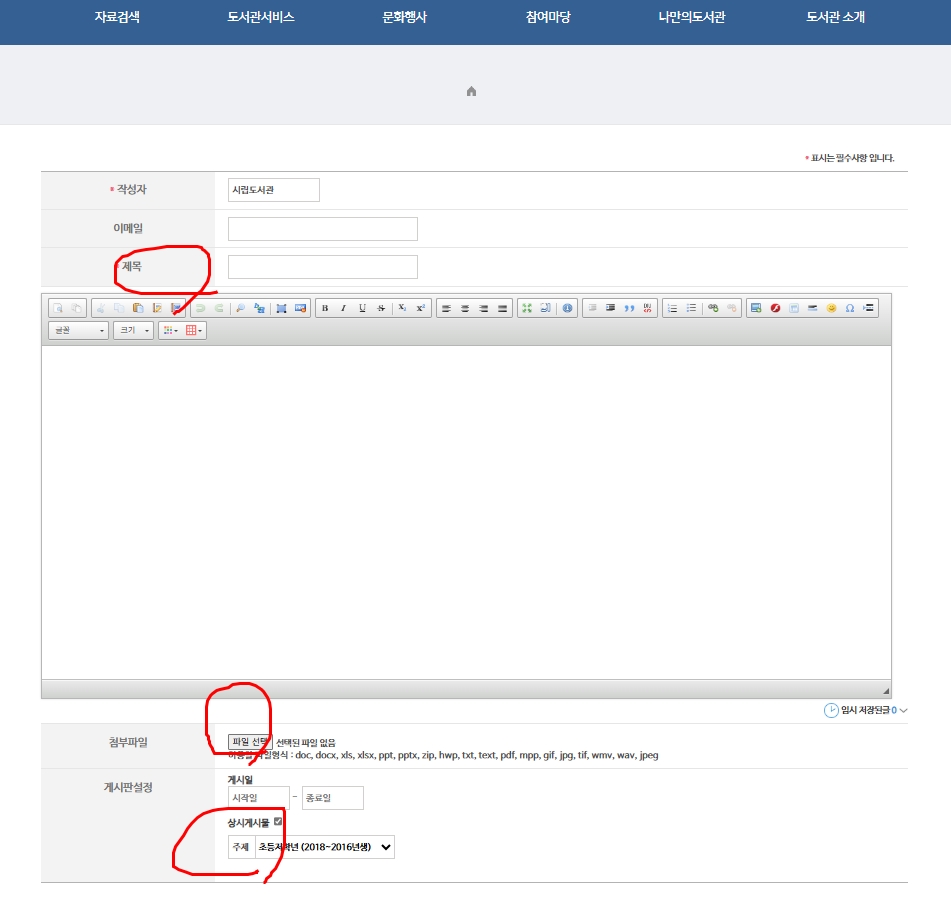Click the 파일 선택 button
Screen dimensions: 951x899
coord(249,742)
